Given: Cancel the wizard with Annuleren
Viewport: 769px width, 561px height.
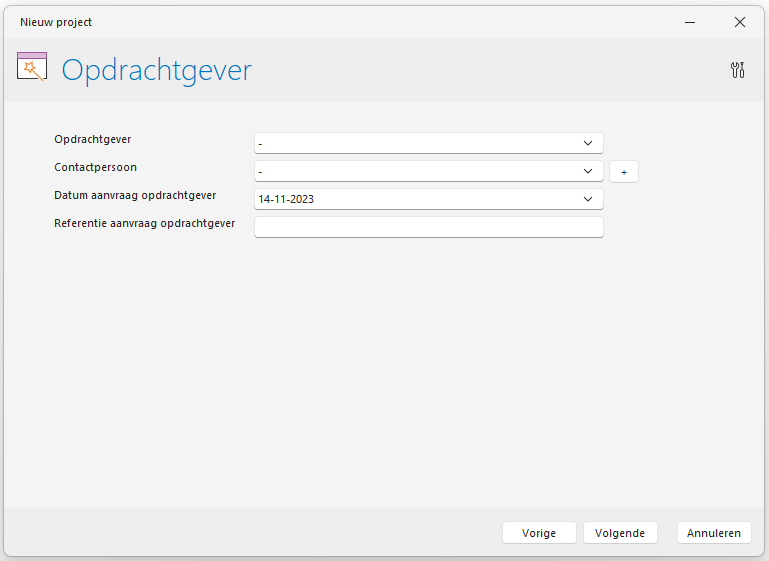Looking at the screenshot, I should (x=714, y=533).
